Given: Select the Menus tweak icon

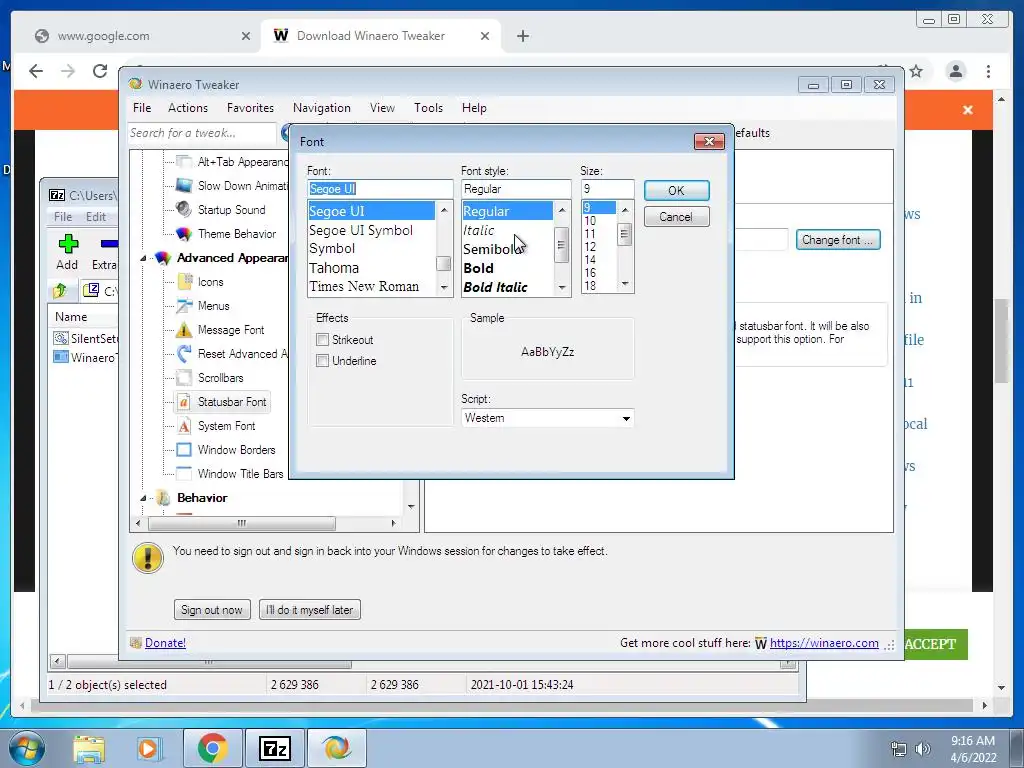Looking at the screenshot, I should (x=185, y=306).
